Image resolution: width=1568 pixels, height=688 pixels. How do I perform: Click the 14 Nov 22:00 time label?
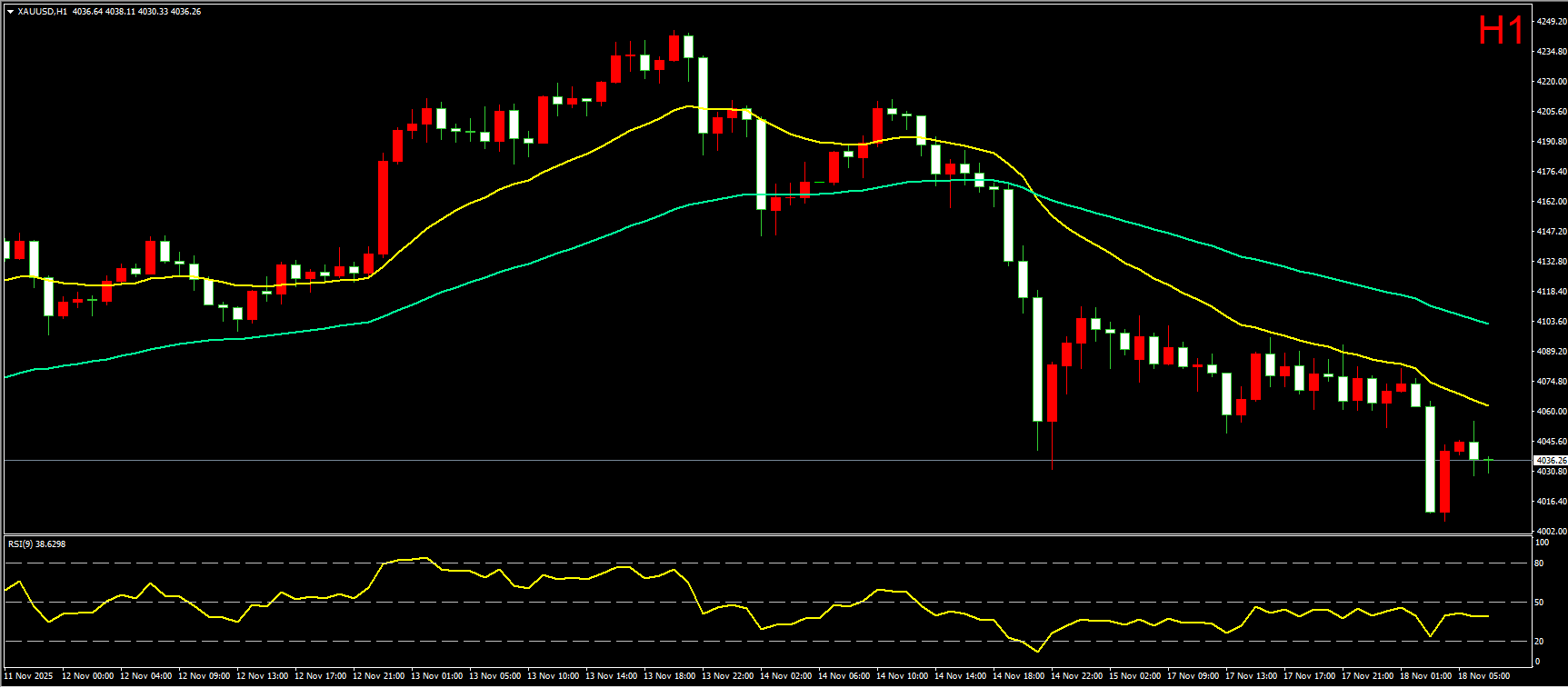[x=1076, y=675]
